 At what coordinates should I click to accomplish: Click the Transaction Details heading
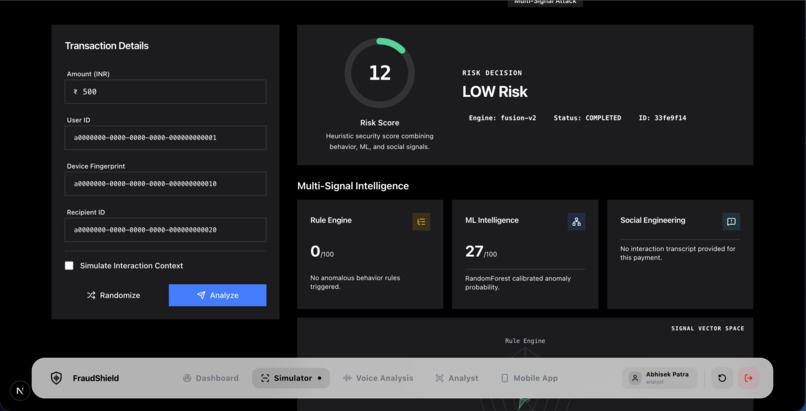click(x=106, y=46)
